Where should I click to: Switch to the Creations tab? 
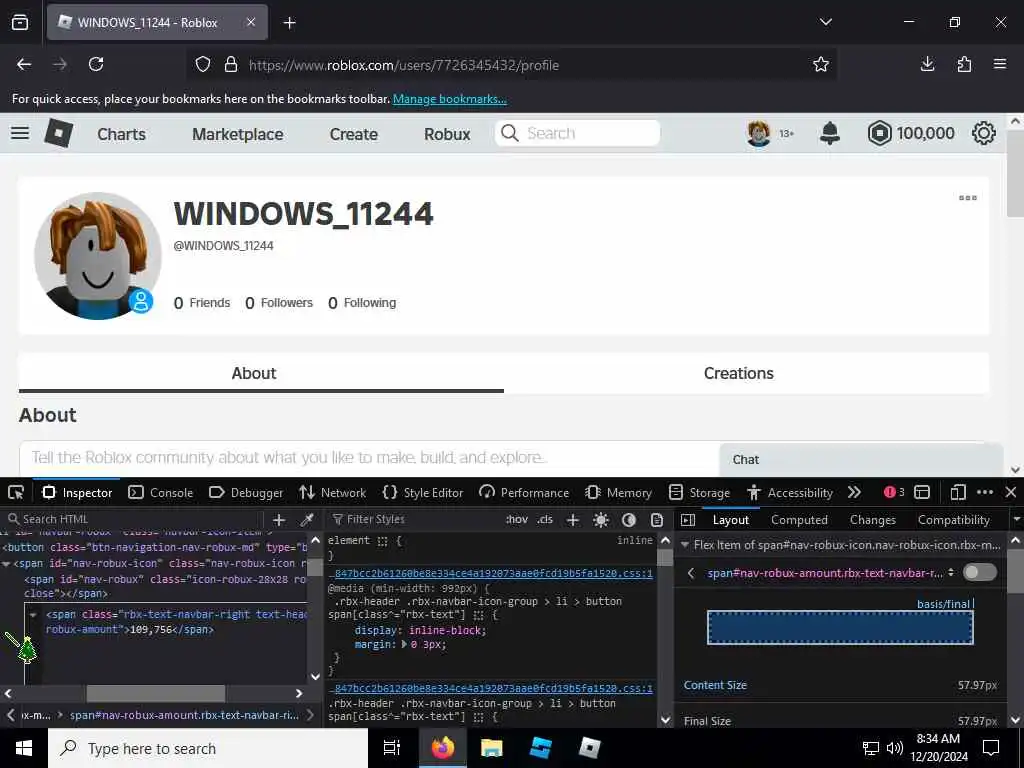(x=739, y=373)
